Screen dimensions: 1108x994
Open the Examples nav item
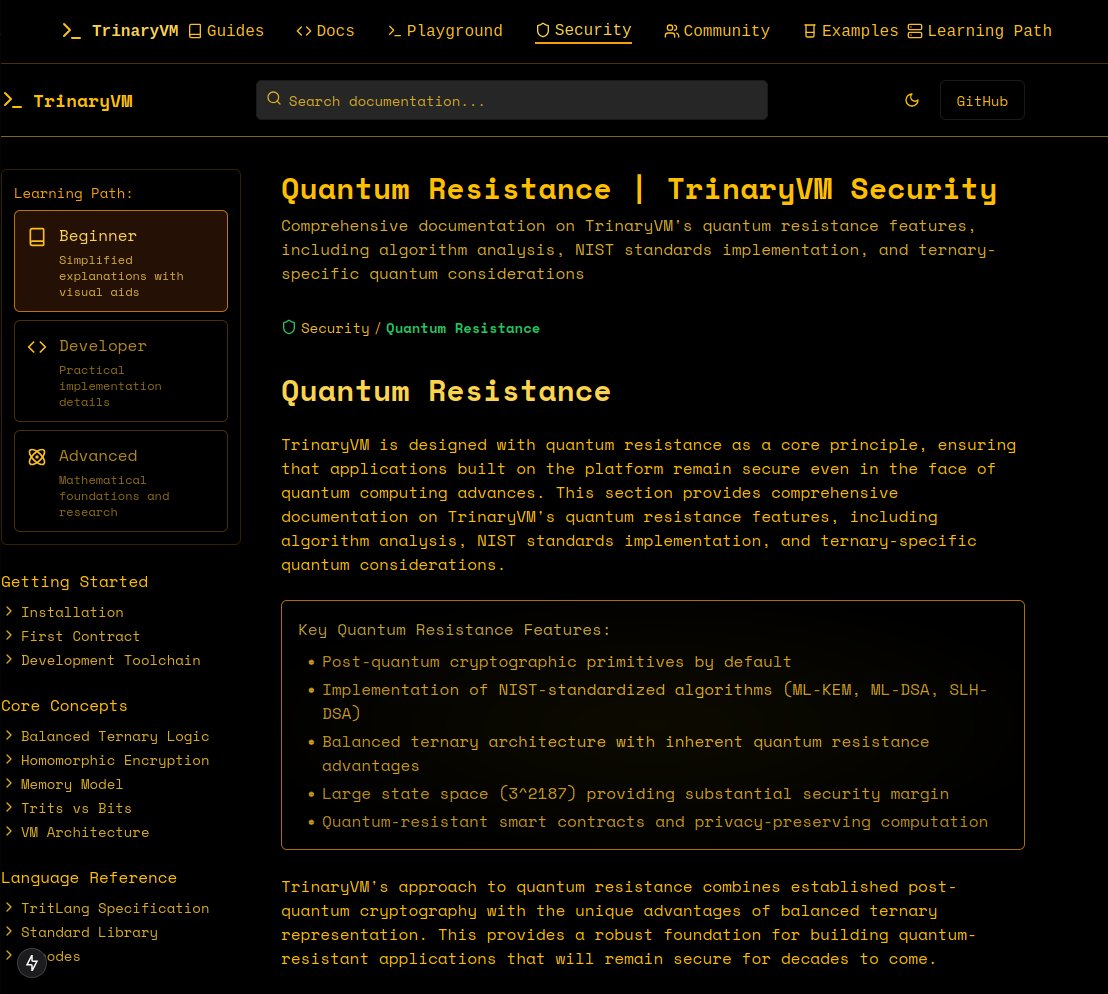point(851,31)
